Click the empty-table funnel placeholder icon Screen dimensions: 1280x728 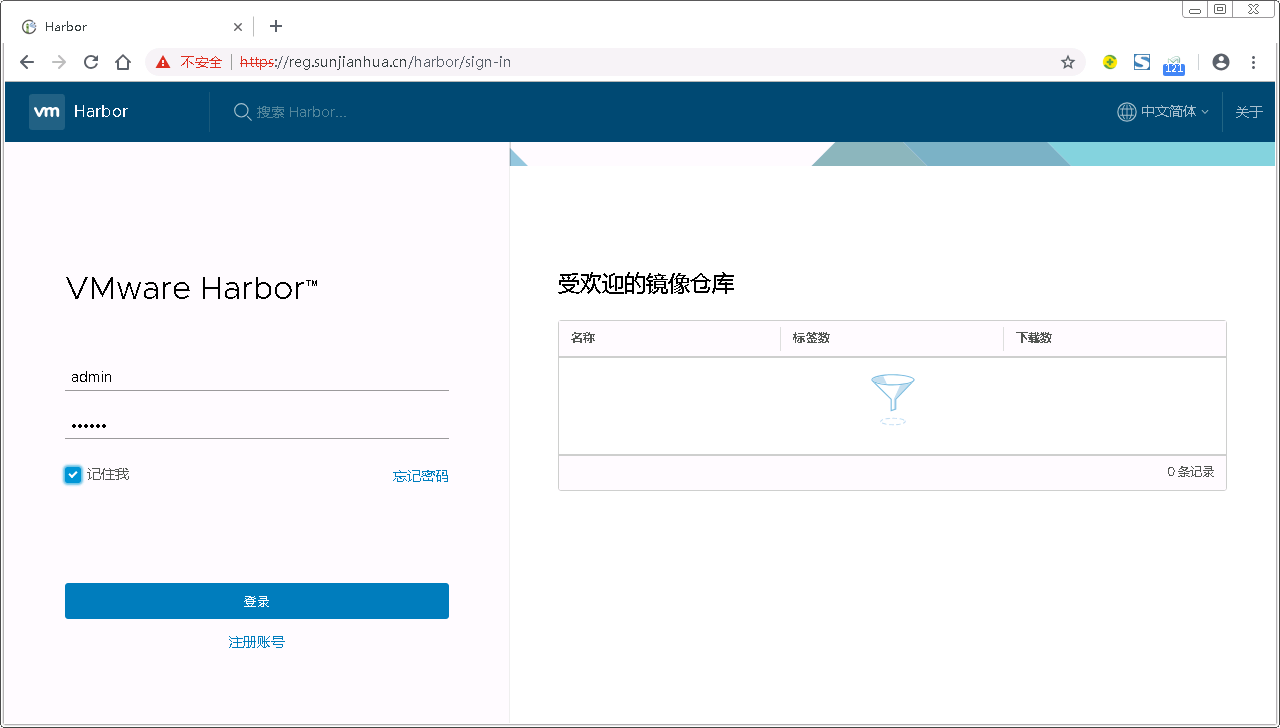pos(893,399)
